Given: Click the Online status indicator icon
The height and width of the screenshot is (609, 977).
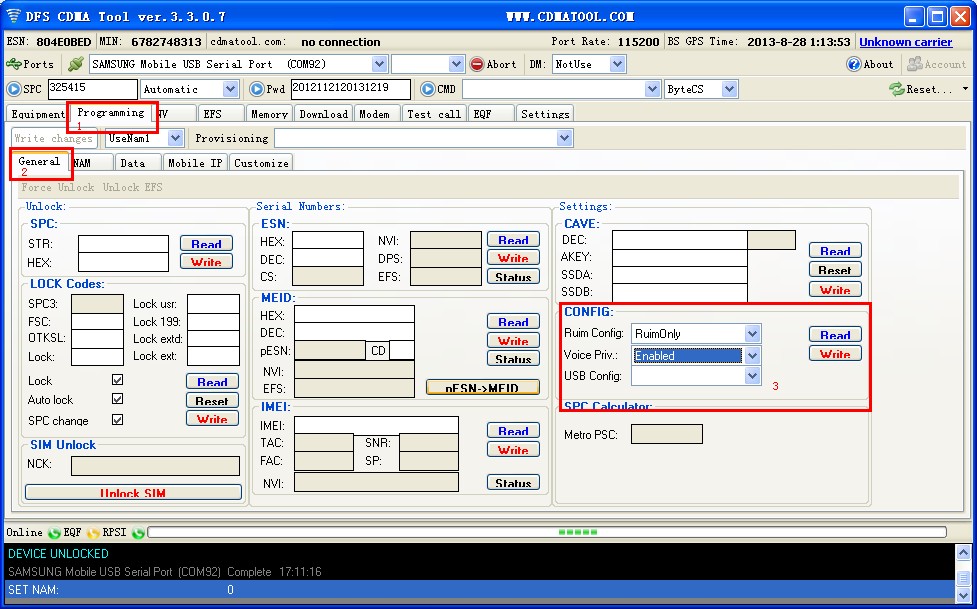Looking at the screenshot, I should pos(54,532).
